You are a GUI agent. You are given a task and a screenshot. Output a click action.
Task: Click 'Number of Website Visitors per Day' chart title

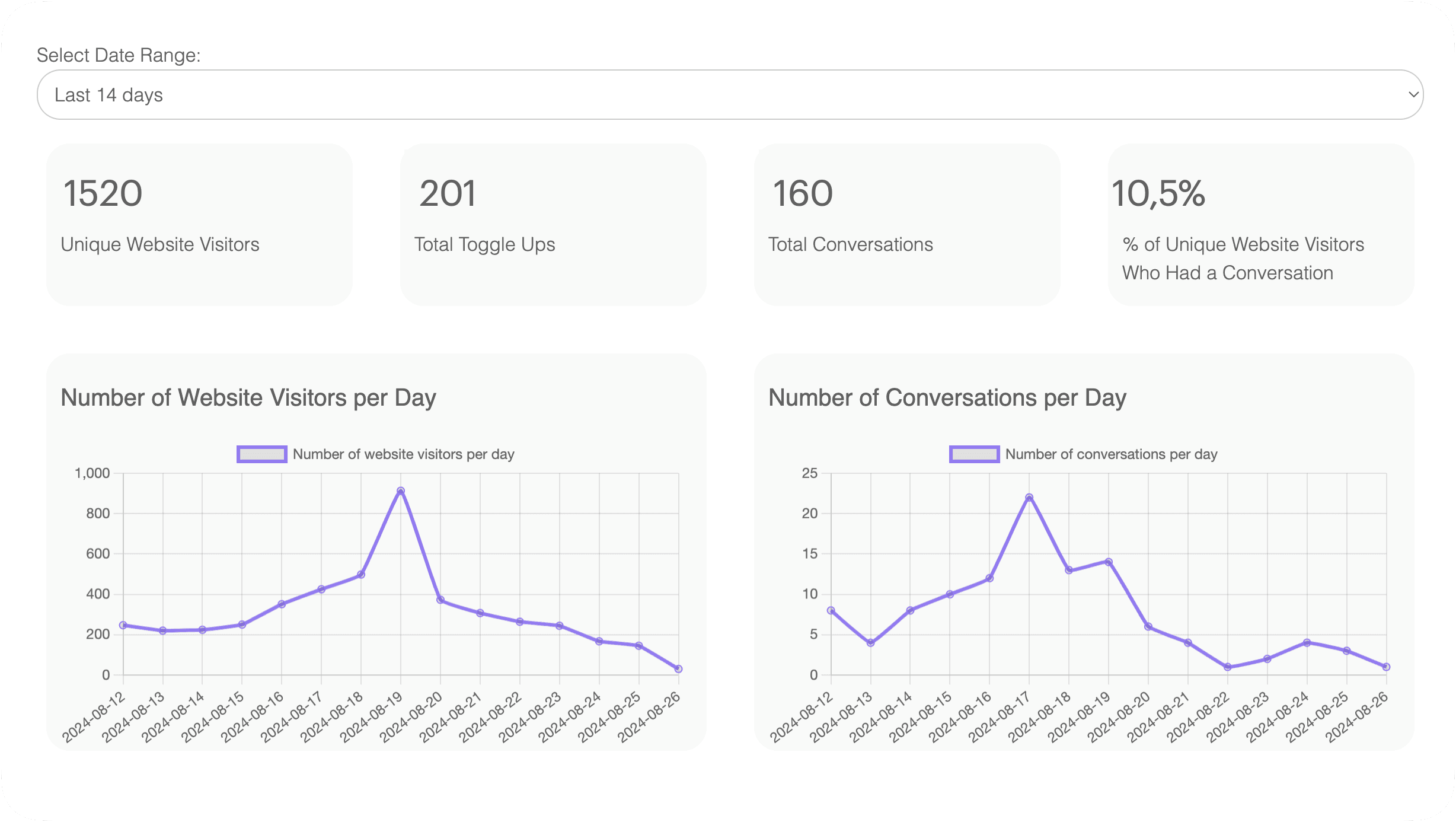248,398
